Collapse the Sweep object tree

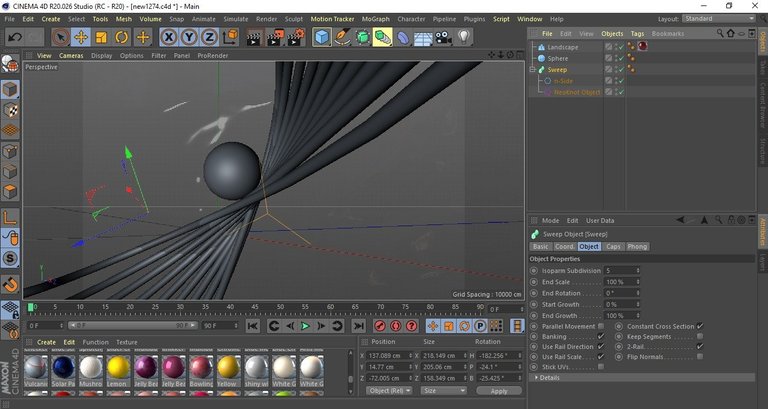pyautogui.click(x=532, y=70)
